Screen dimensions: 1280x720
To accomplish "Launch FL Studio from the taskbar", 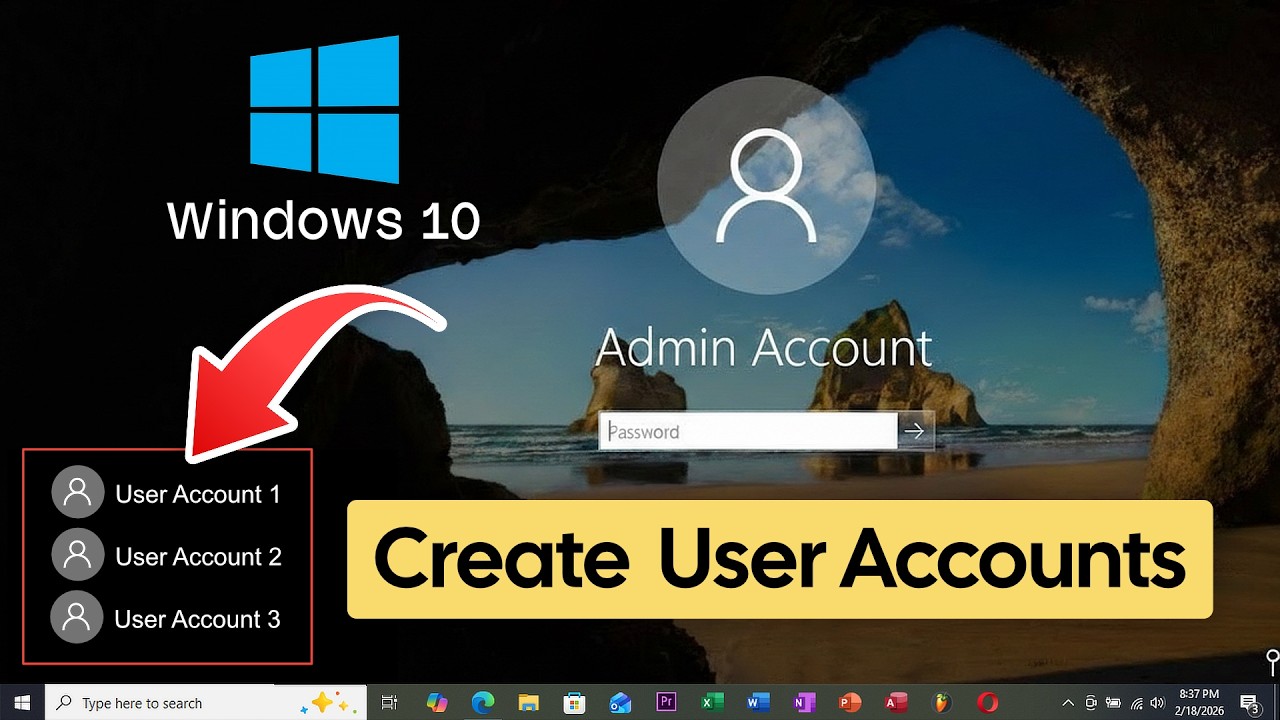I will click(942, 703).
